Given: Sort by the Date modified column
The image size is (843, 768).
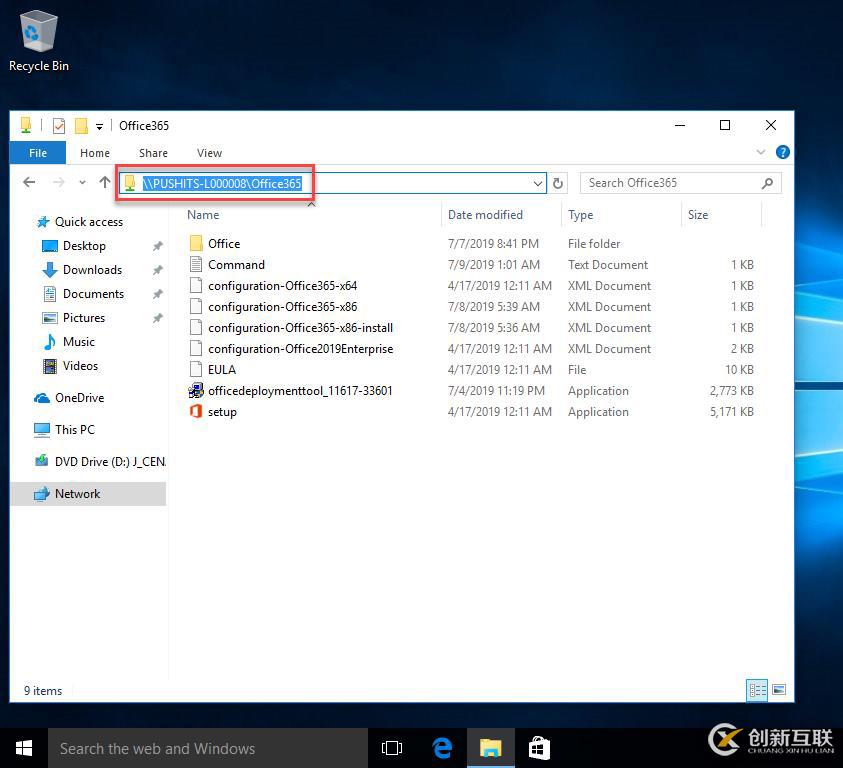Looking at the screenshot, I should [485, 215].
